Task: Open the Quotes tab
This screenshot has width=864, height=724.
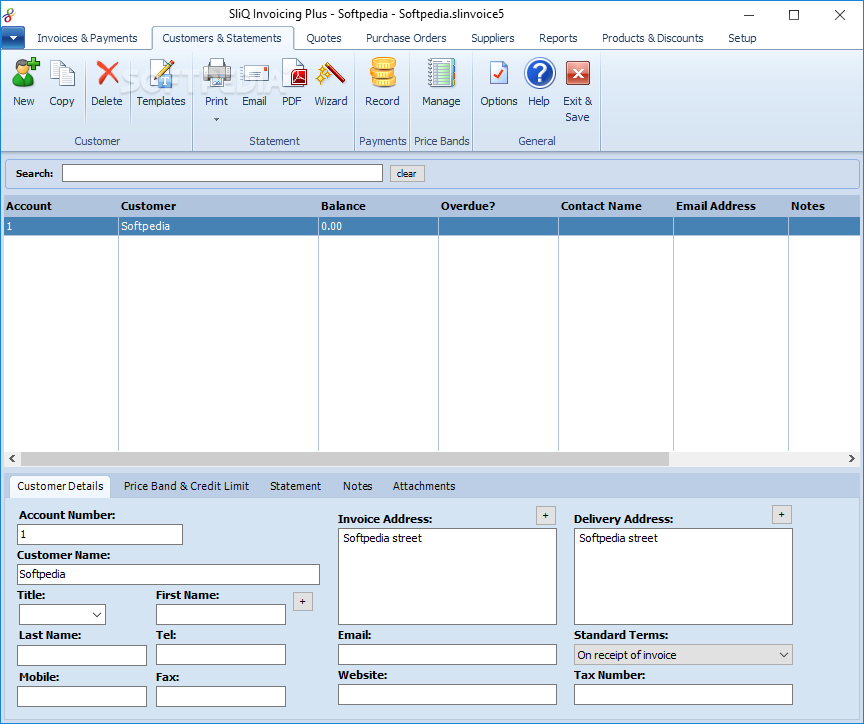Action: (324, 38)
